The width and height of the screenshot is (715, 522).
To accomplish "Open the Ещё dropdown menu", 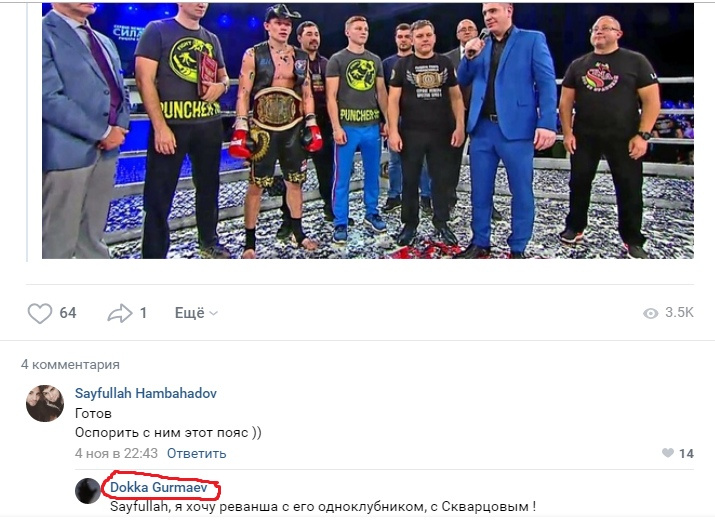I will (x=196, y=313).
